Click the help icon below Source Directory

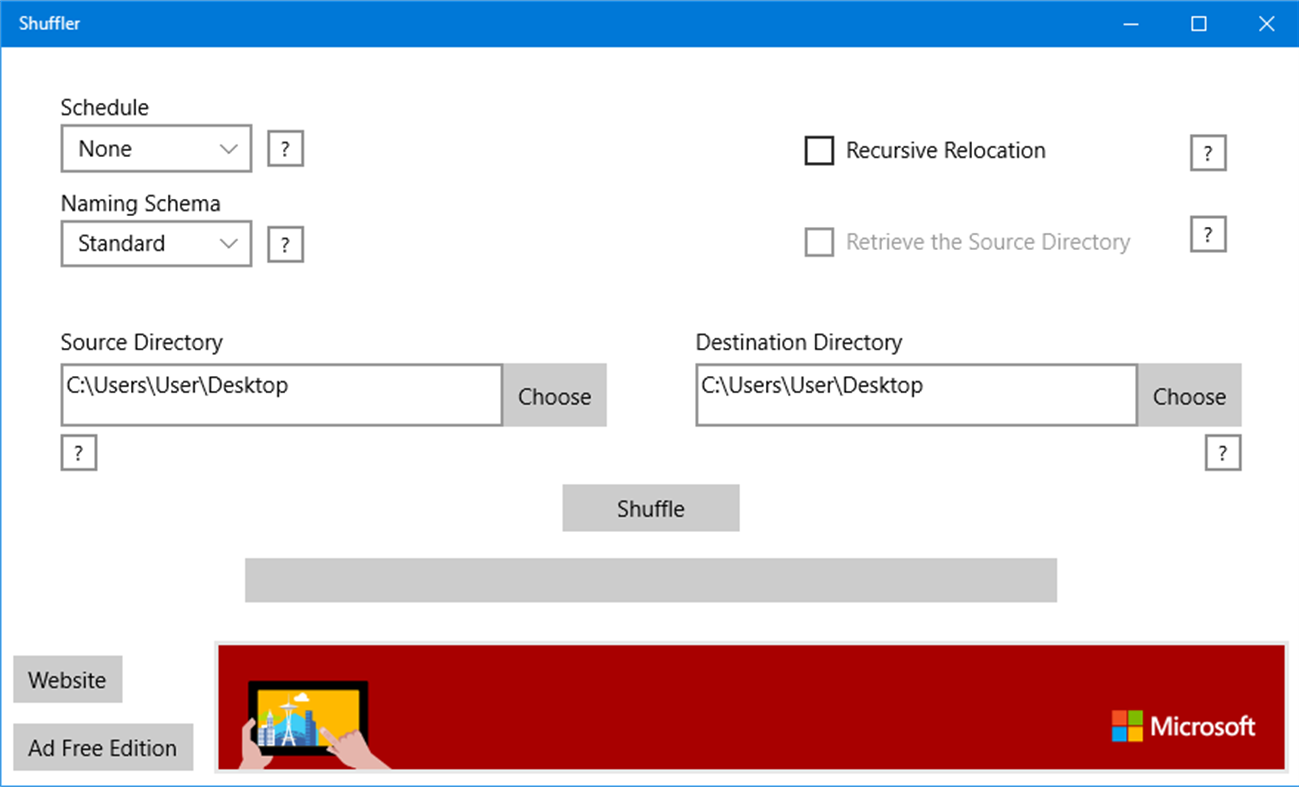point(79,452)
